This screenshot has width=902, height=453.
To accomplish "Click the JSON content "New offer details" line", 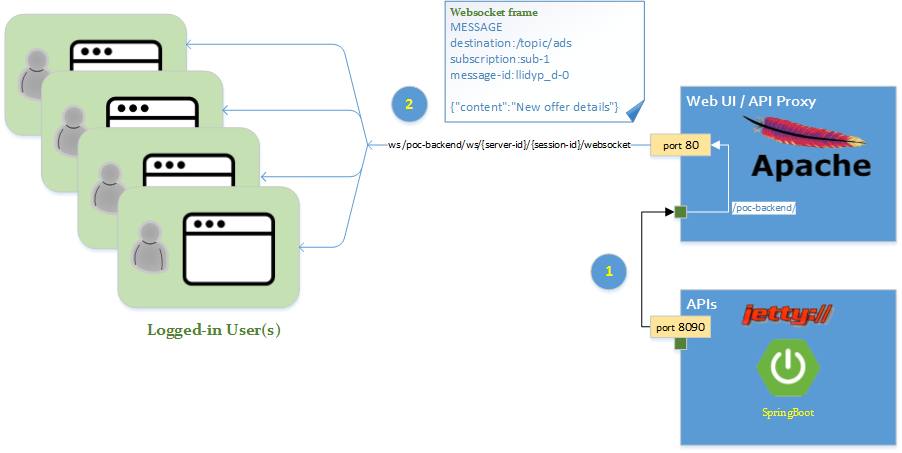I will tap(534, 106).
